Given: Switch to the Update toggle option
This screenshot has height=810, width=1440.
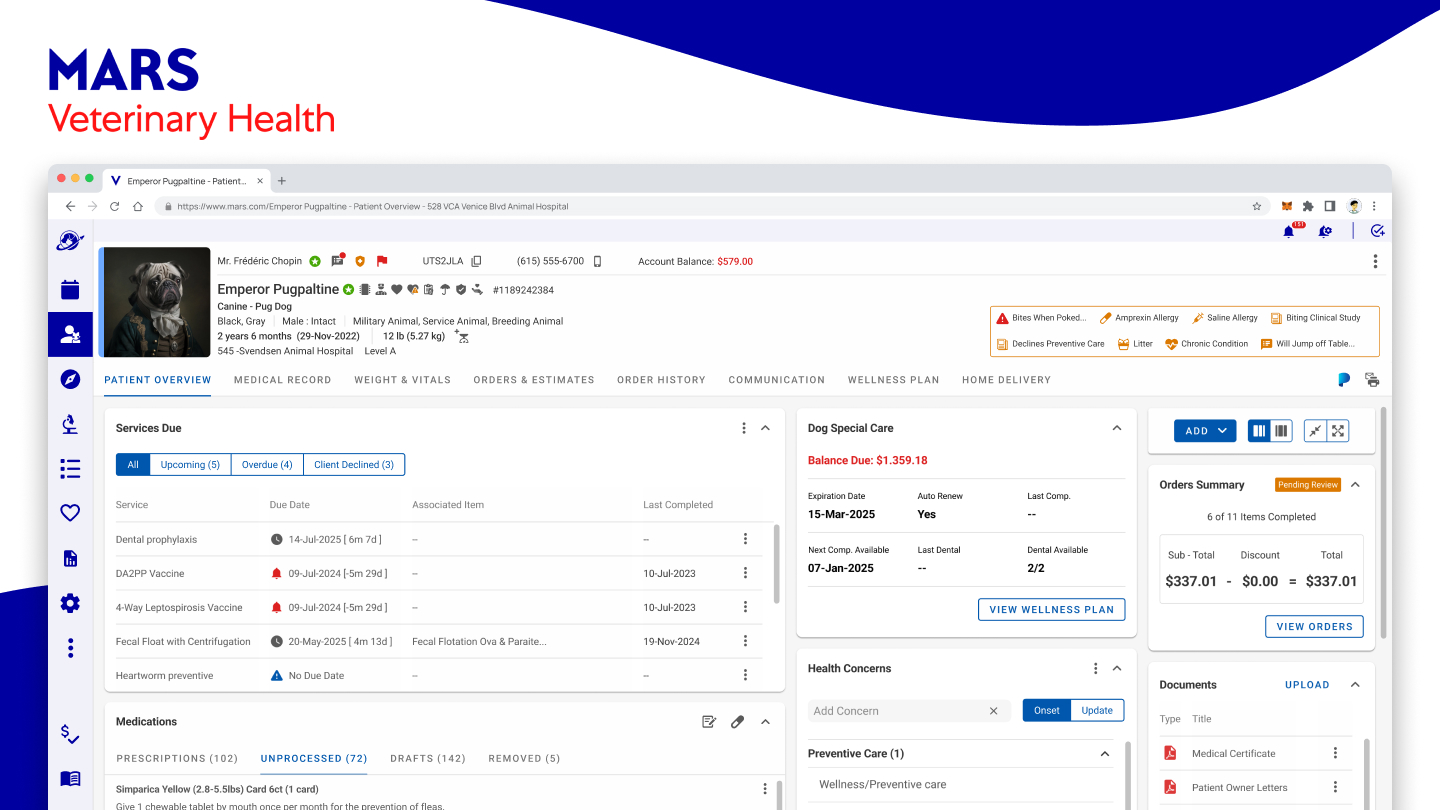Looking at the screenshot, I should click(1097, 710).
